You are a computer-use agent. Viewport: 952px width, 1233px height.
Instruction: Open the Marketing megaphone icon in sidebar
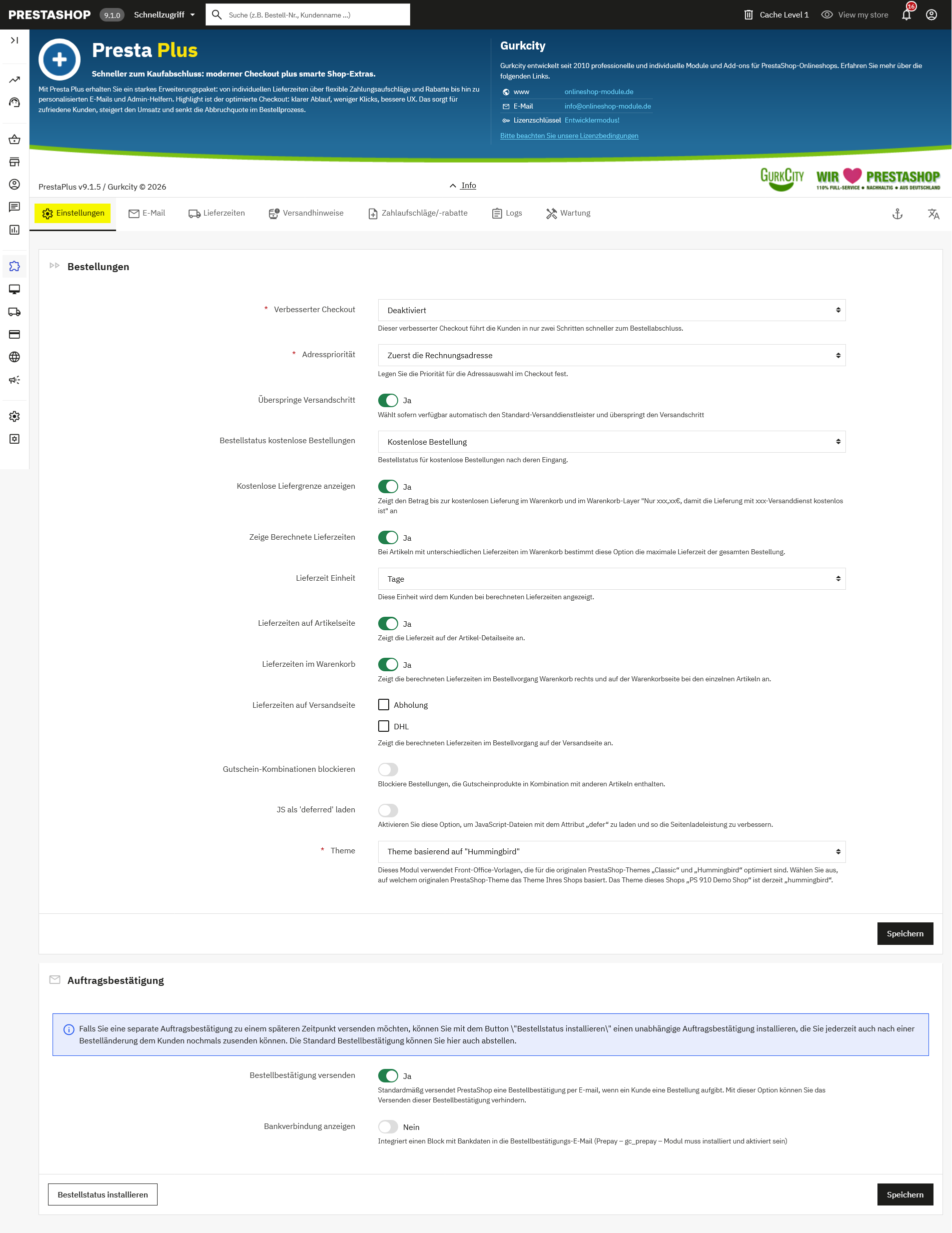[15, 380]
